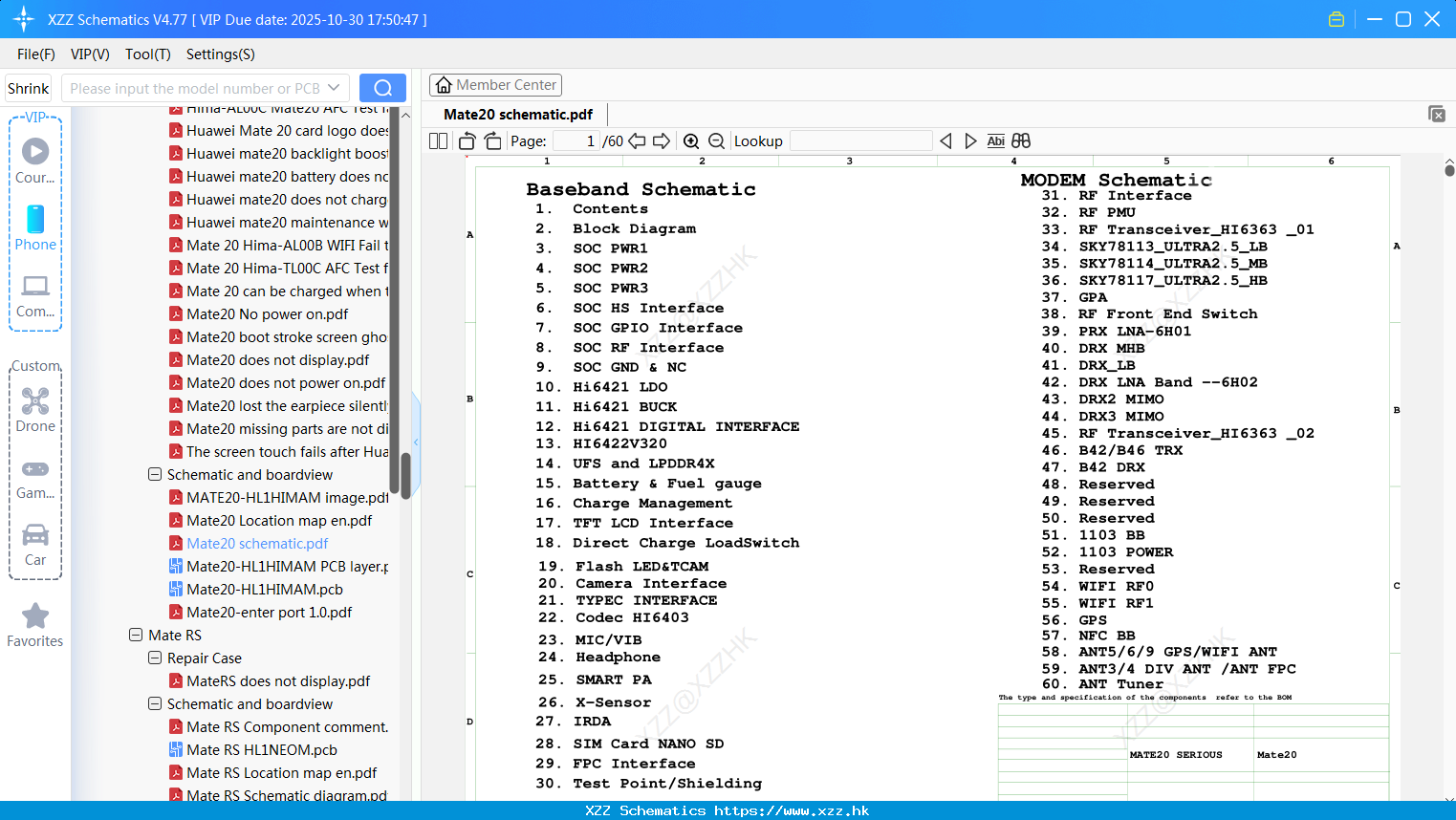Collapse the Mate 20 Schematic and boardview folder
This screenshot has height=820, width=1456.
(155, 474)
